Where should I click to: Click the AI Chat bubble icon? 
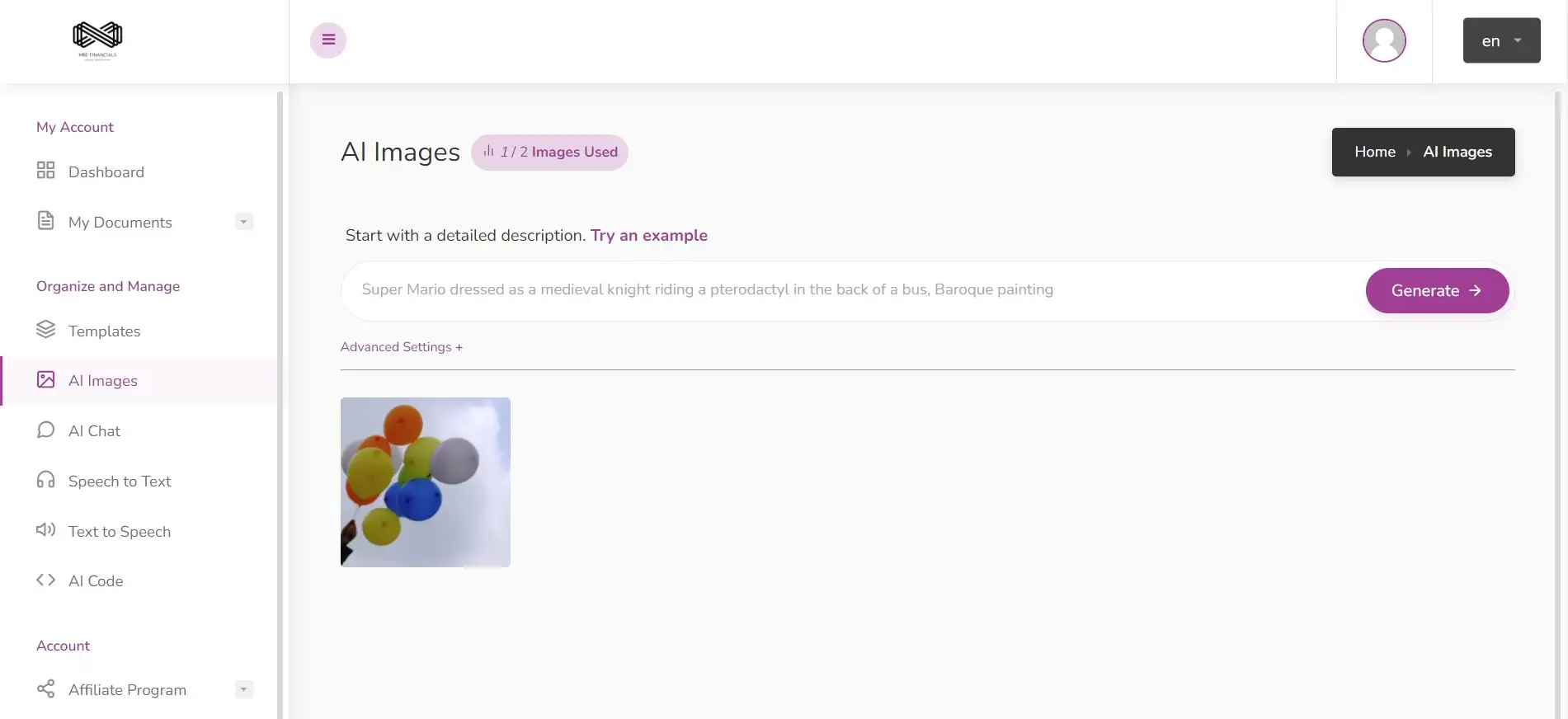coord(45,430)
